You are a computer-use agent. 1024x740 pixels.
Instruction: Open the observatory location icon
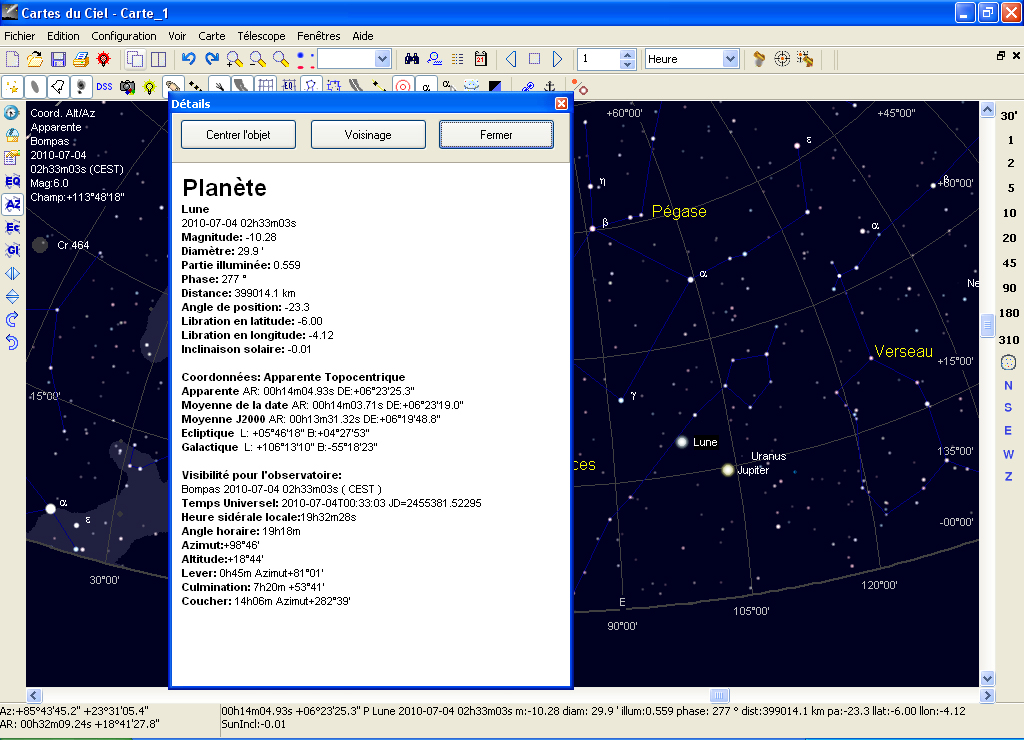(x=12, y=135)
